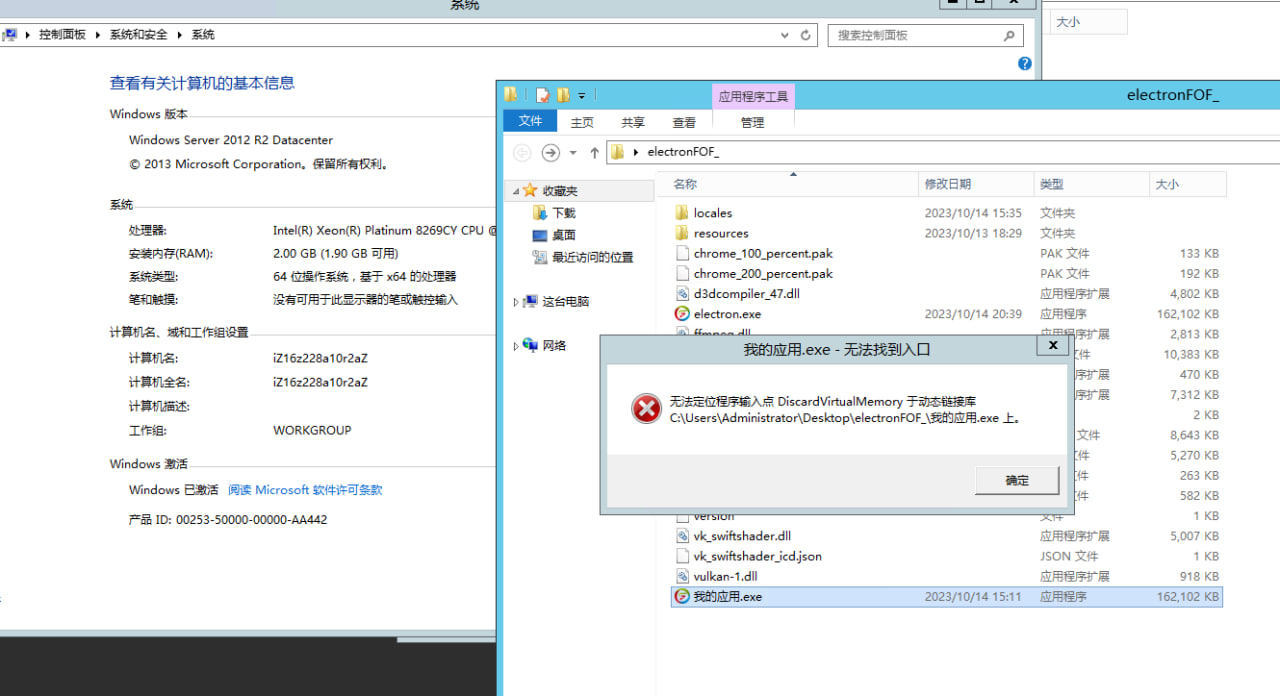The width and height of the screenshot is (1280, 696).
Task: Open the 管理 ribbon tab
Action: pyautogui.click(x=752, y=122)
